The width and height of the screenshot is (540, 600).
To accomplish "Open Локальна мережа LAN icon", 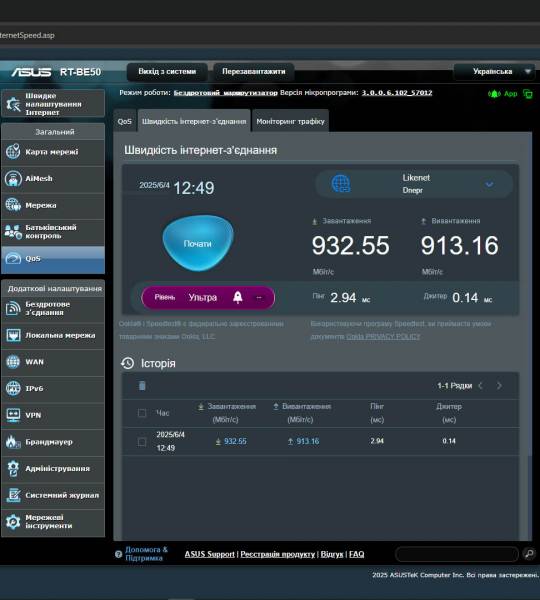I will (13, 335).
